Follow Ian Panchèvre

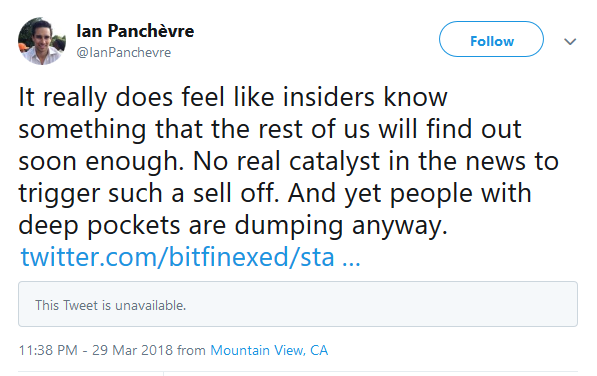pos(491,39)
